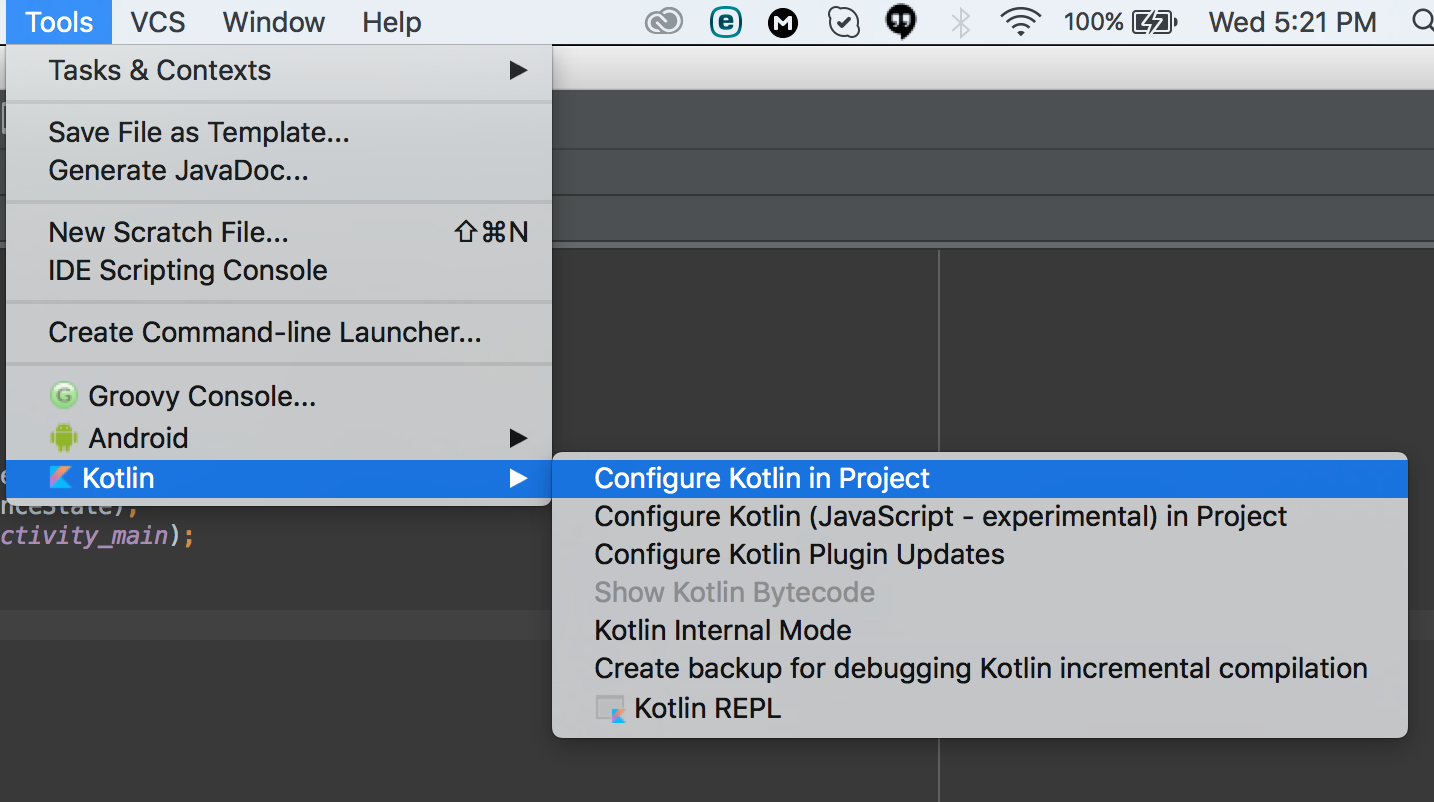The width and height of the screenshot is (1434, 802).
Task: Select Create Command-line Launcher...
Action: click(279, 332)
